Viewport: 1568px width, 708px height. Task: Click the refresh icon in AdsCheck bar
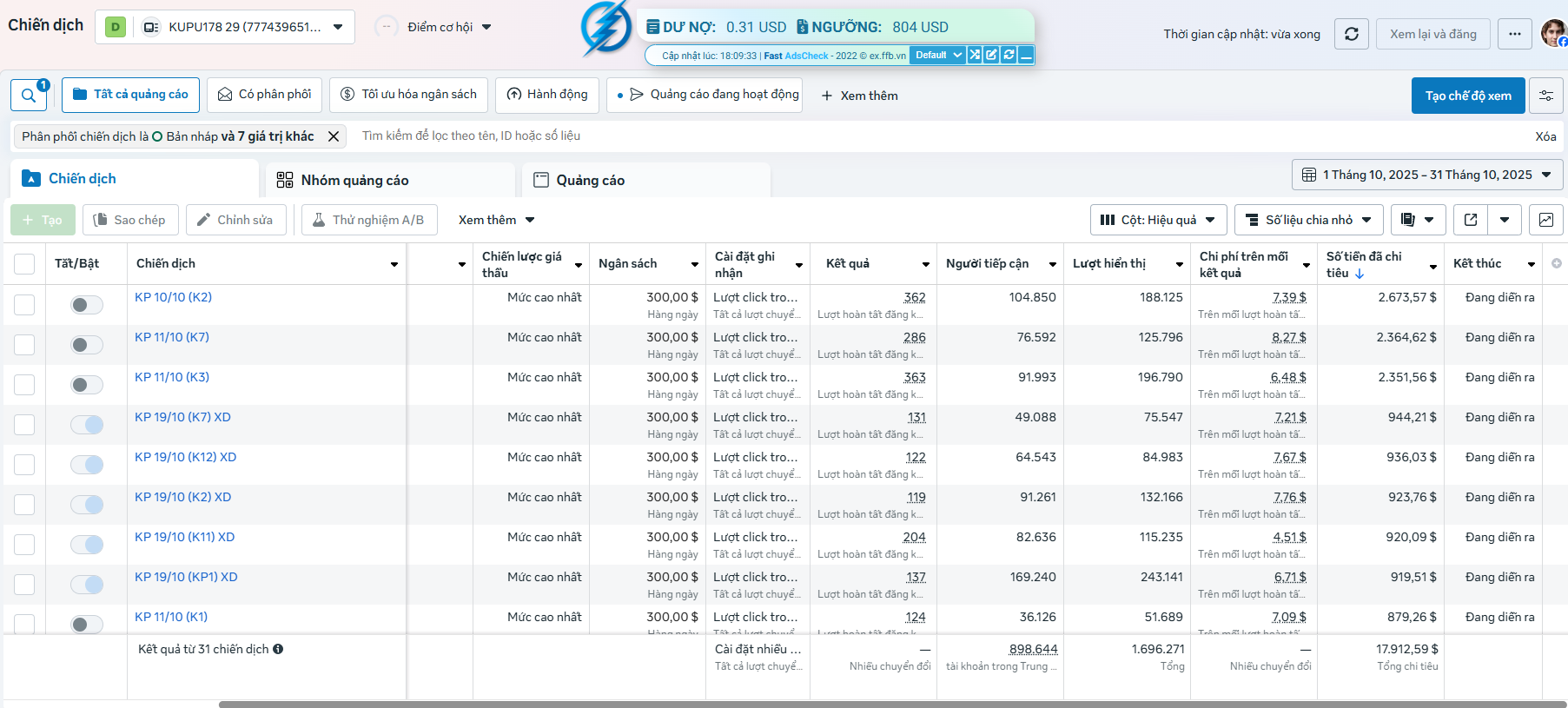click(x=1009, y=55)
